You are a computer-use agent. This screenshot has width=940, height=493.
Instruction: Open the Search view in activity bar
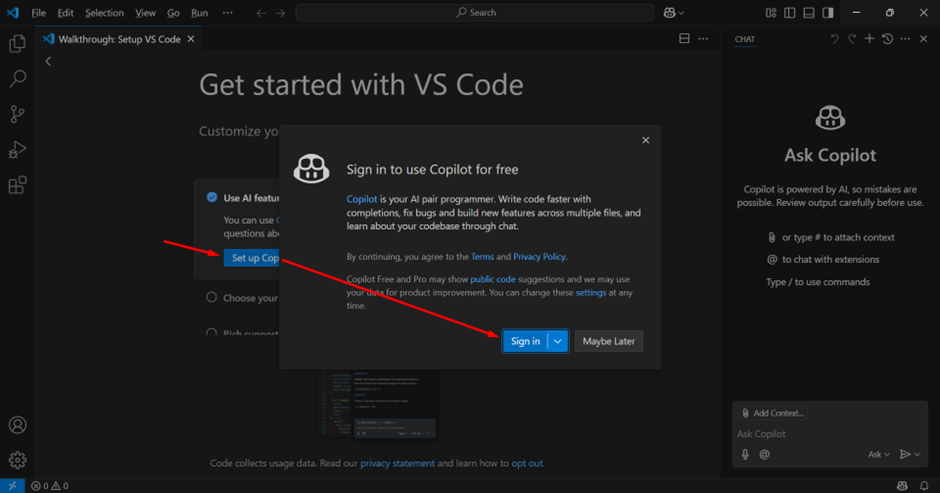click(x=17, y=78)
